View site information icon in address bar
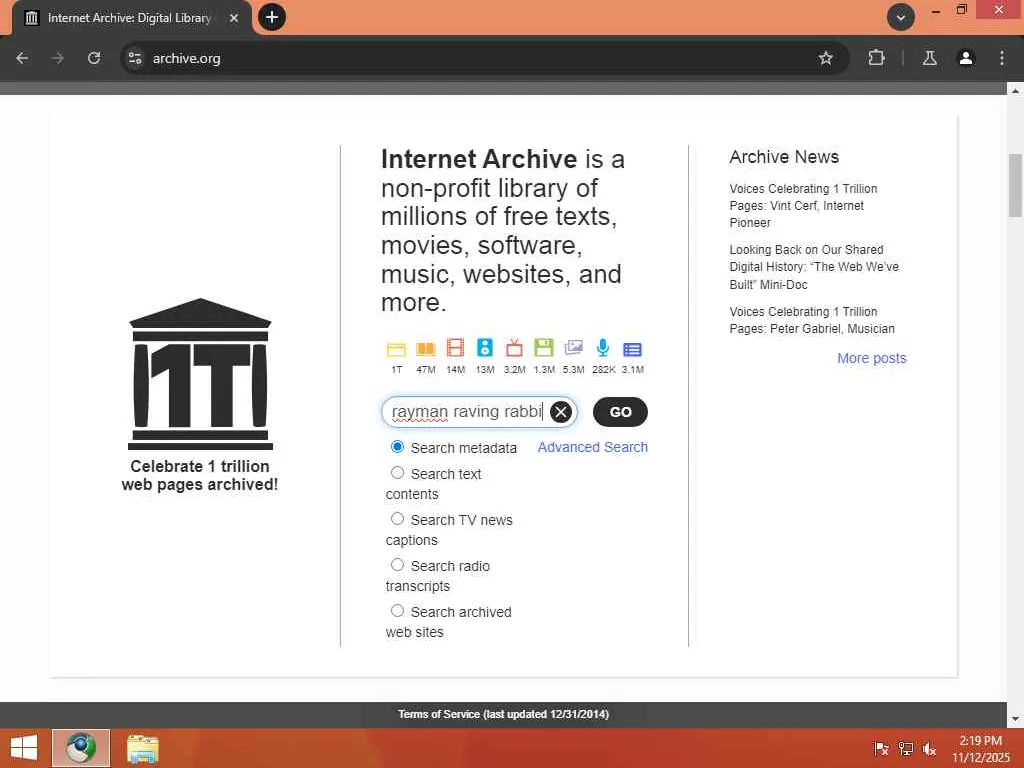Image resolution: width=1024 pixels, height=768 pixels. pos(135,58)
